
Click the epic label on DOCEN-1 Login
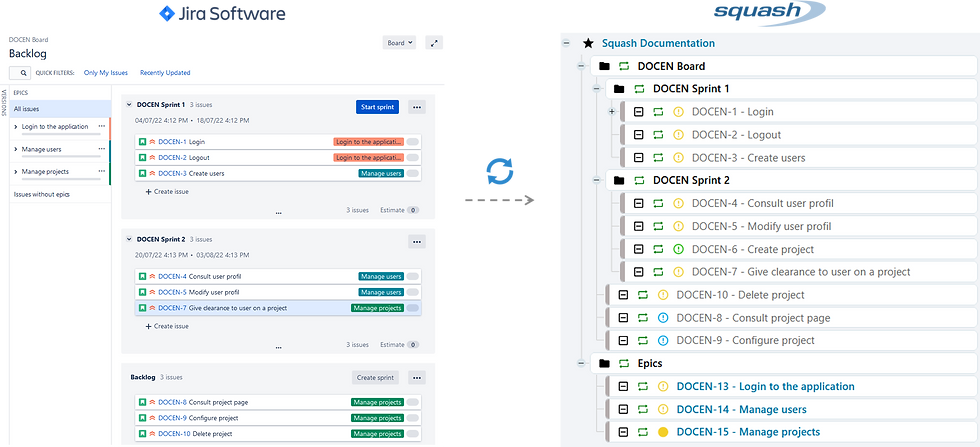coord(369,142)
